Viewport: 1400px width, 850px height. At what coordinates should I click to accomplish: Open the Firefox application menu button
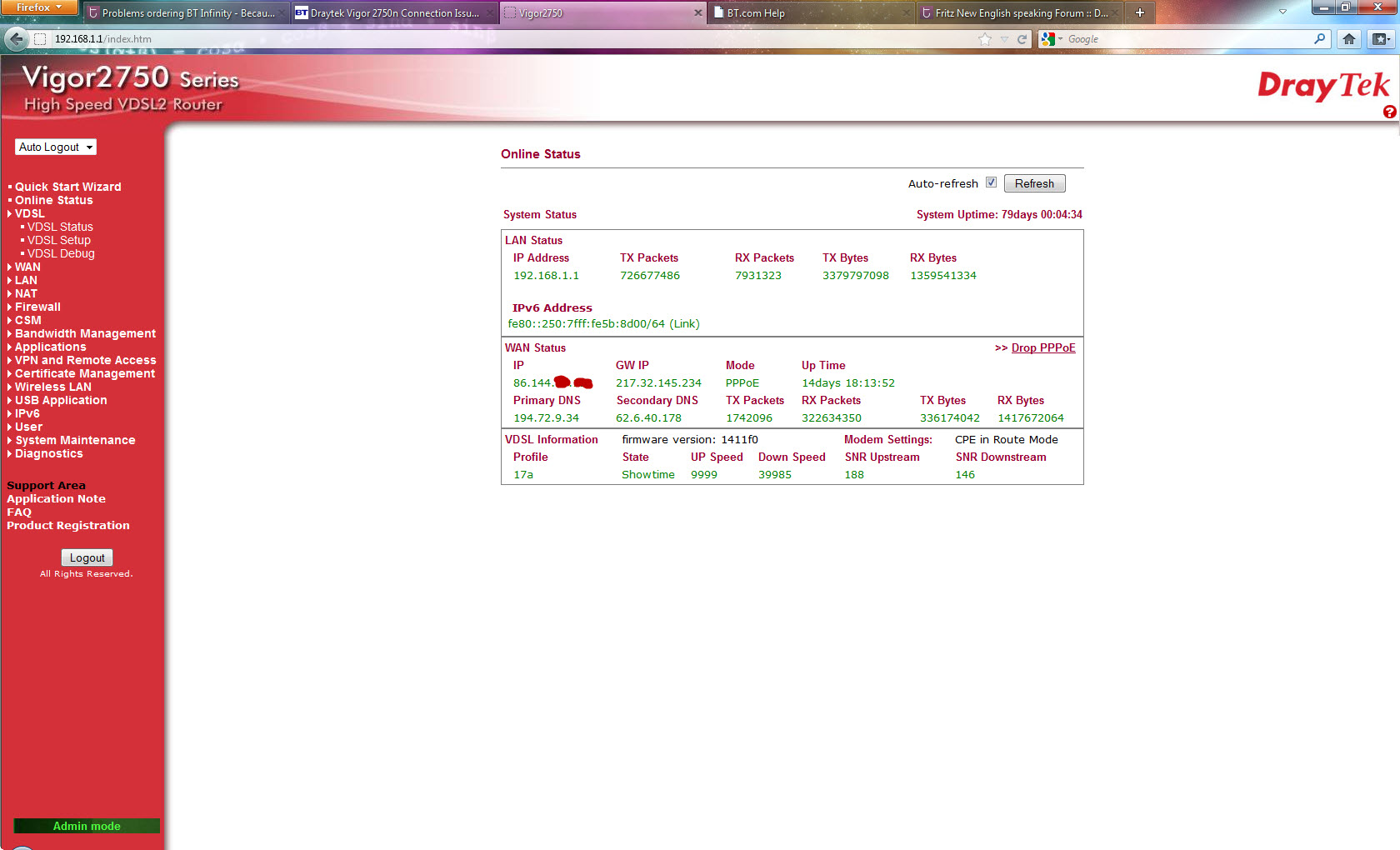[x=39, y=7]
